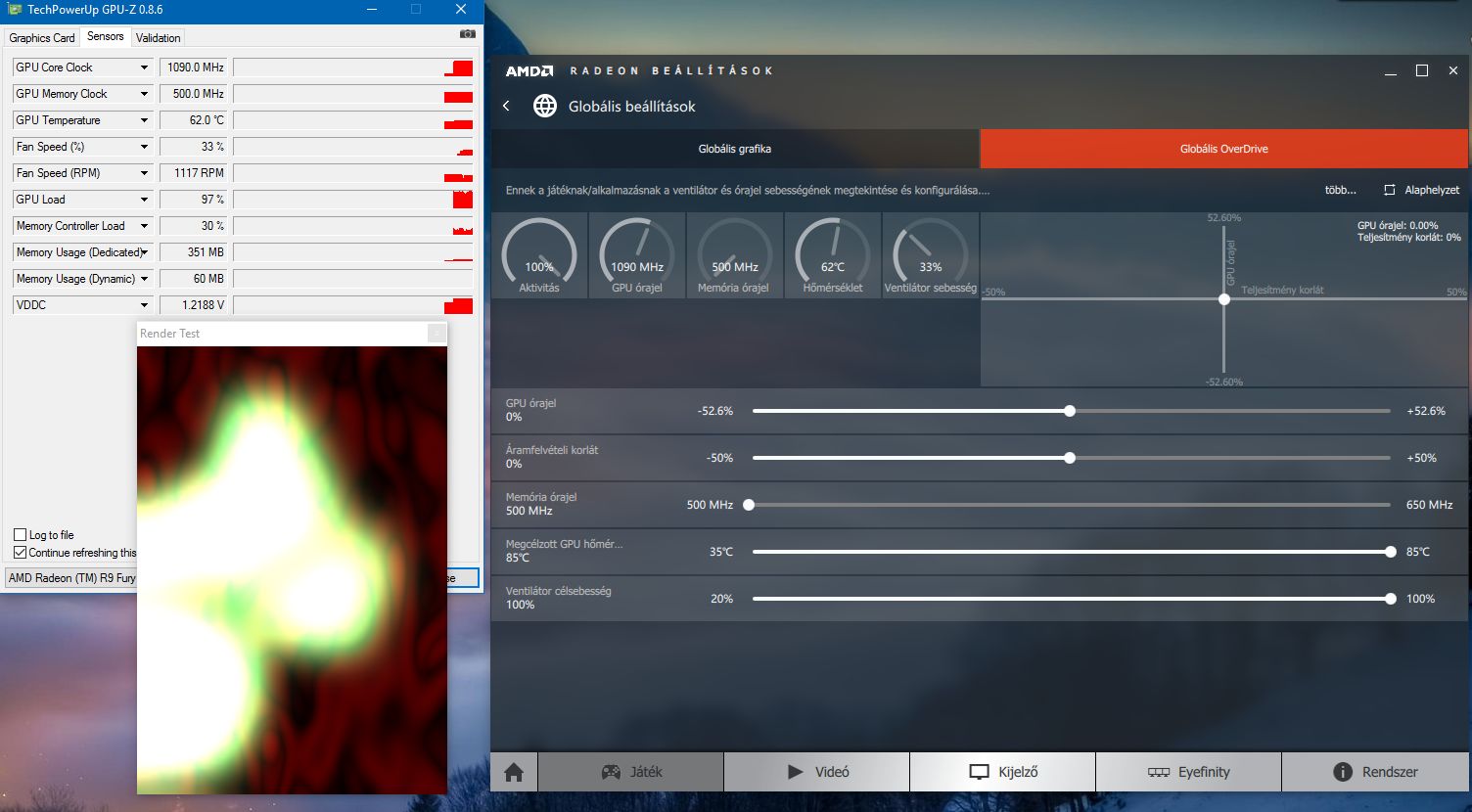This screenshot has width=1472, height=812.
Task: Click the Memória órajel 500 MHz gauge
Action: 735,255
